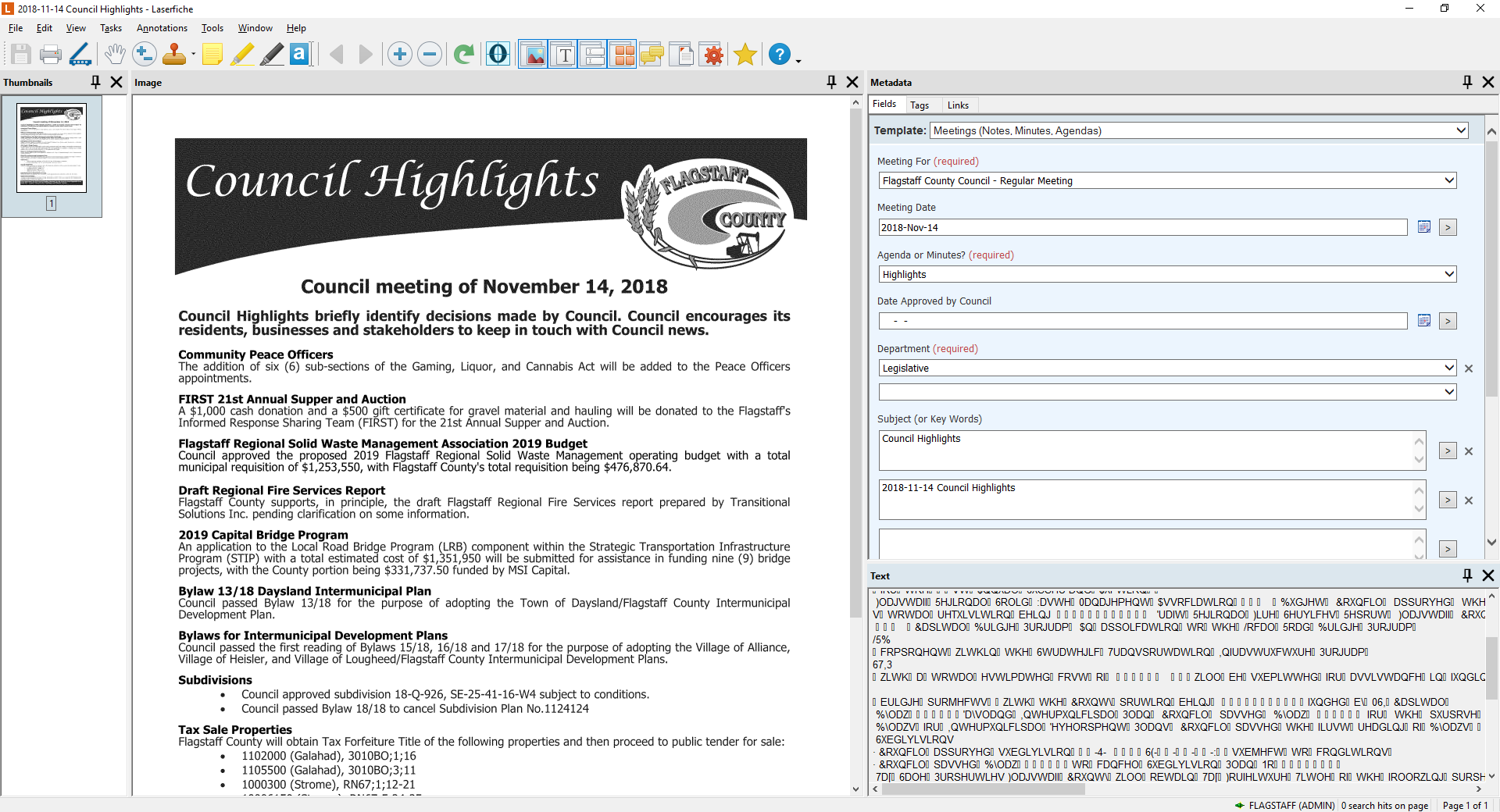The width and height of the screenshot is (1500, 812).
Task: Select the Sticky Note annotation tool
Action: tap(212, 54)
